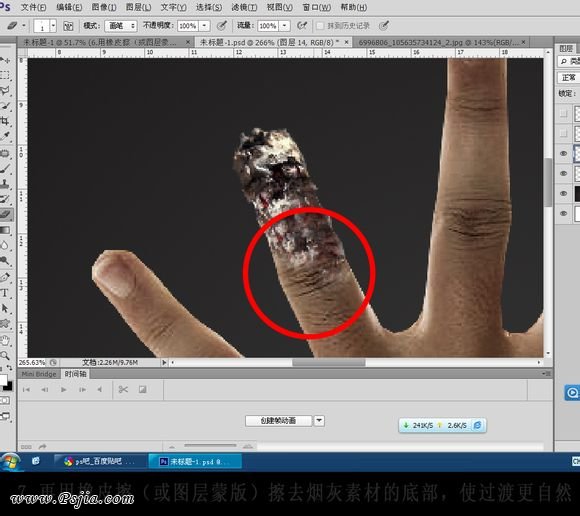Select the Zoom magnifier tool

coord(5,355)
